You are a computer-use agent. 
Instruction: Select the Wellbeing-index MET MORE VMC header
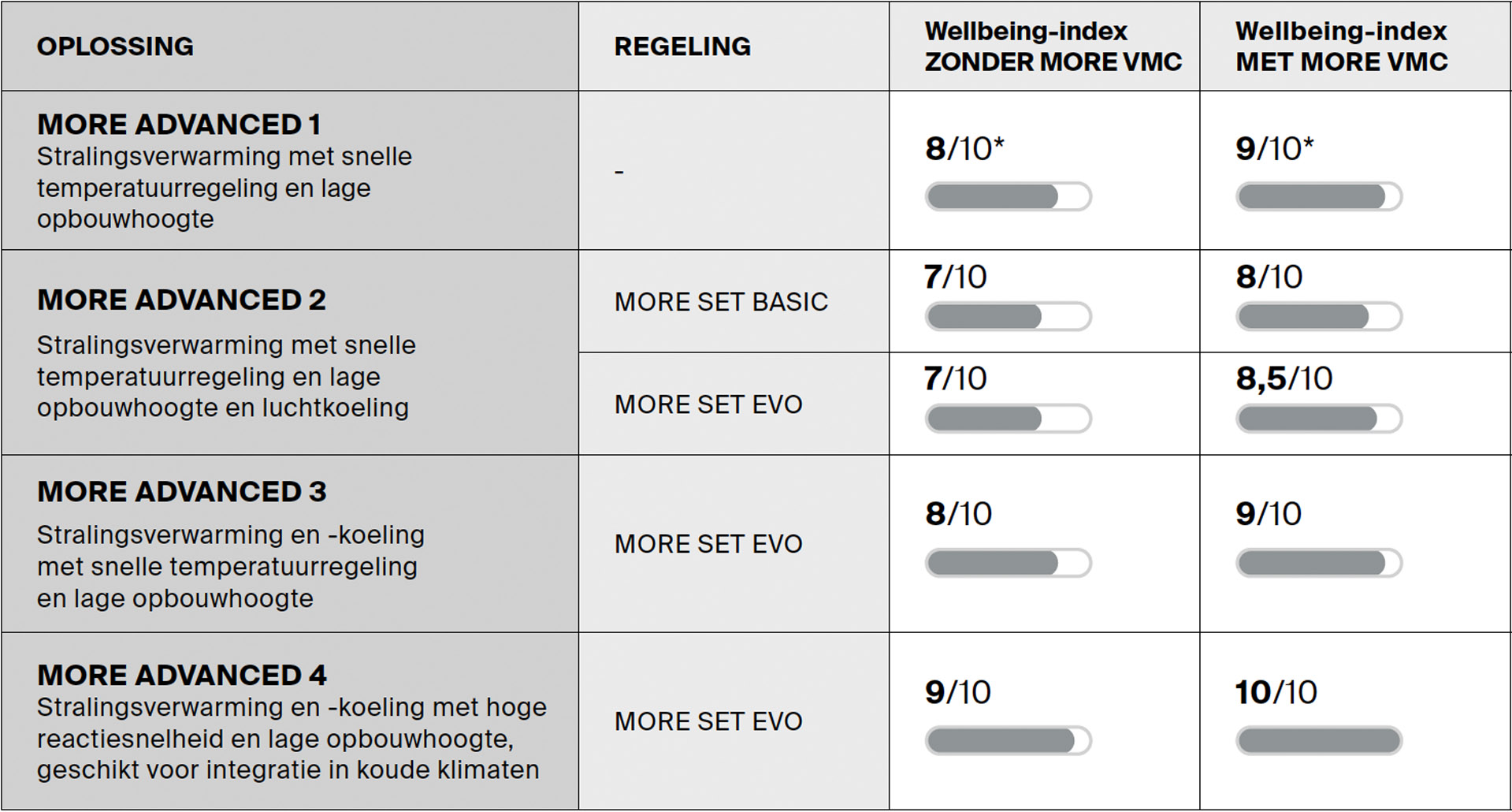coord(1341,47)
